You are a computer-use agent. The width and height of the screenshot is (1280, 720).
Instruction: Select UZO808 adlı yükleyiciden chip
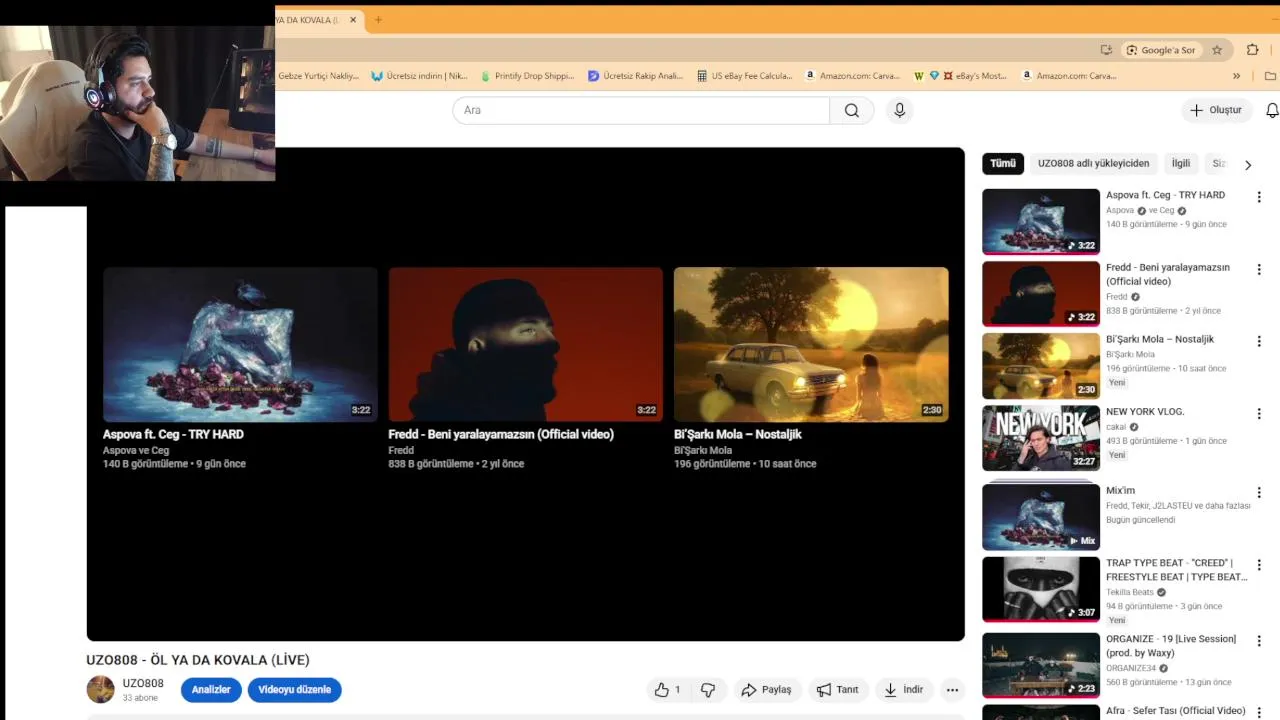[1093, 163]
